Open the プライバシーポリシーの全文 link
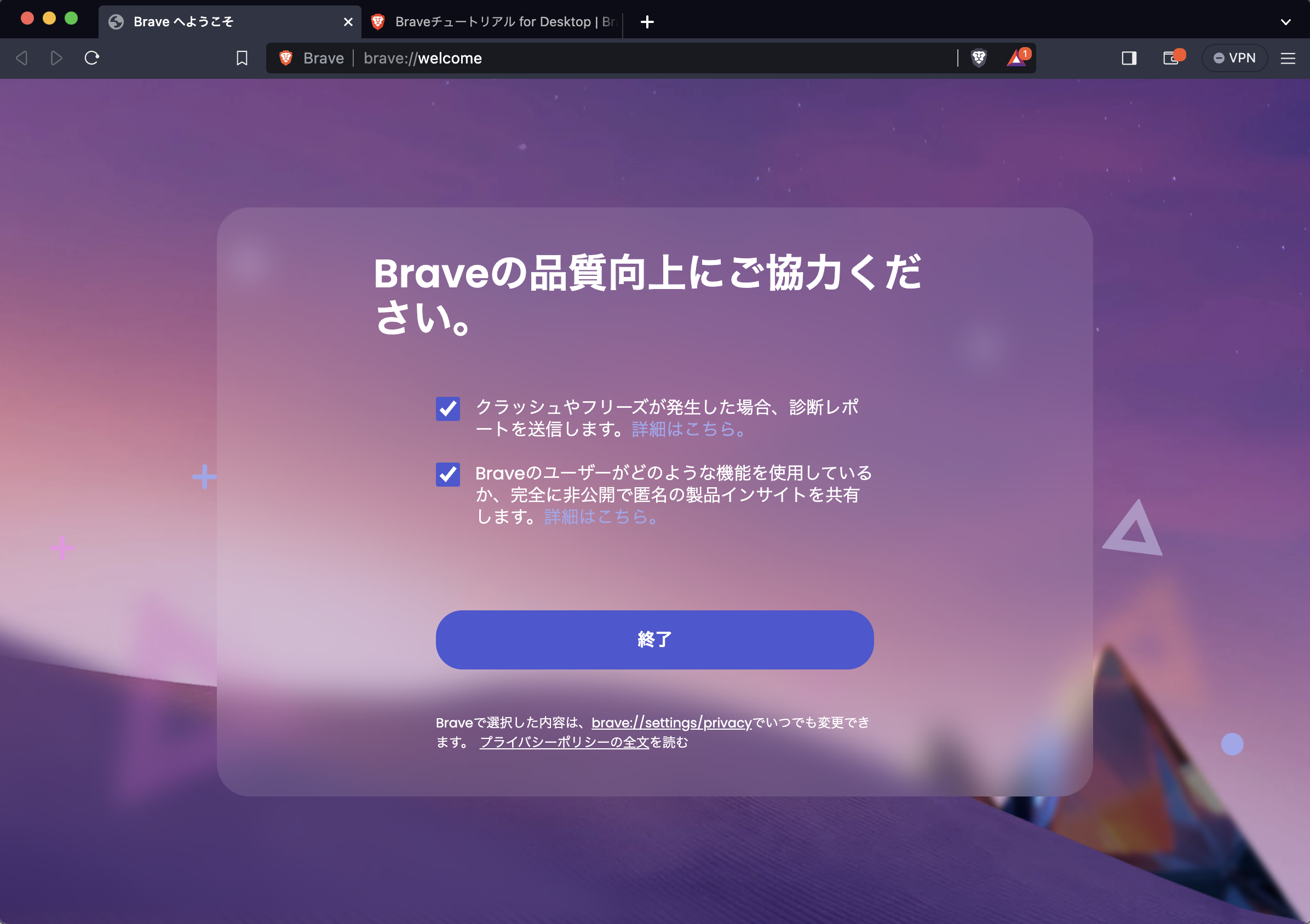Image resolution: width=1310 pixels, height=924 pixels. 564,742
